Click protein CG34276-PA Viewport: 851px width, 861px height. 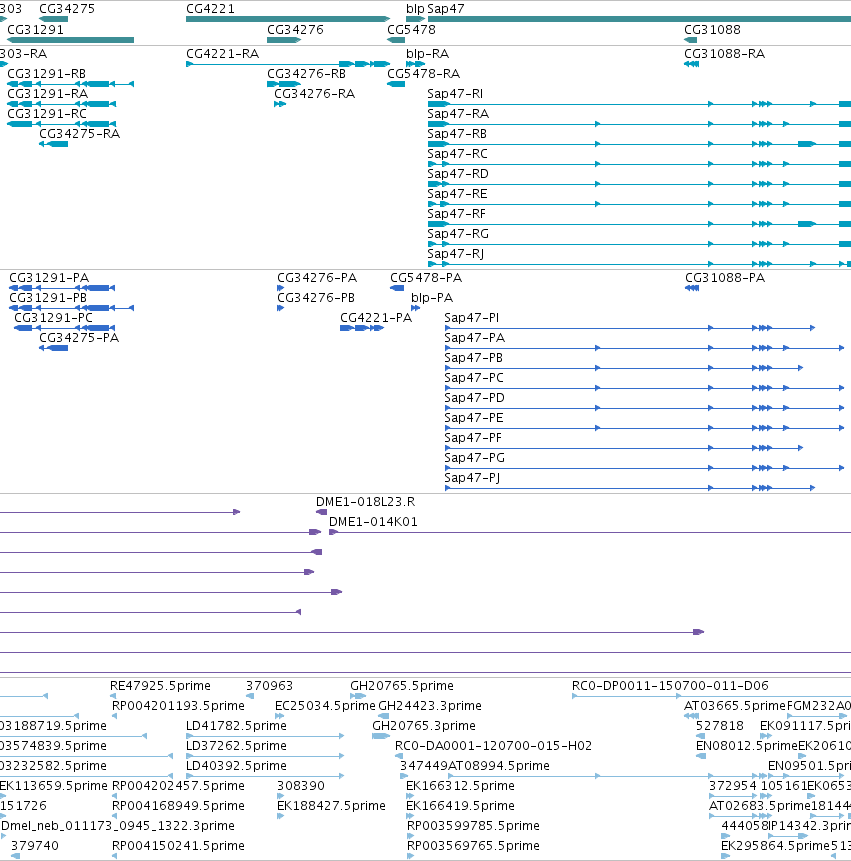click(317, 278)
